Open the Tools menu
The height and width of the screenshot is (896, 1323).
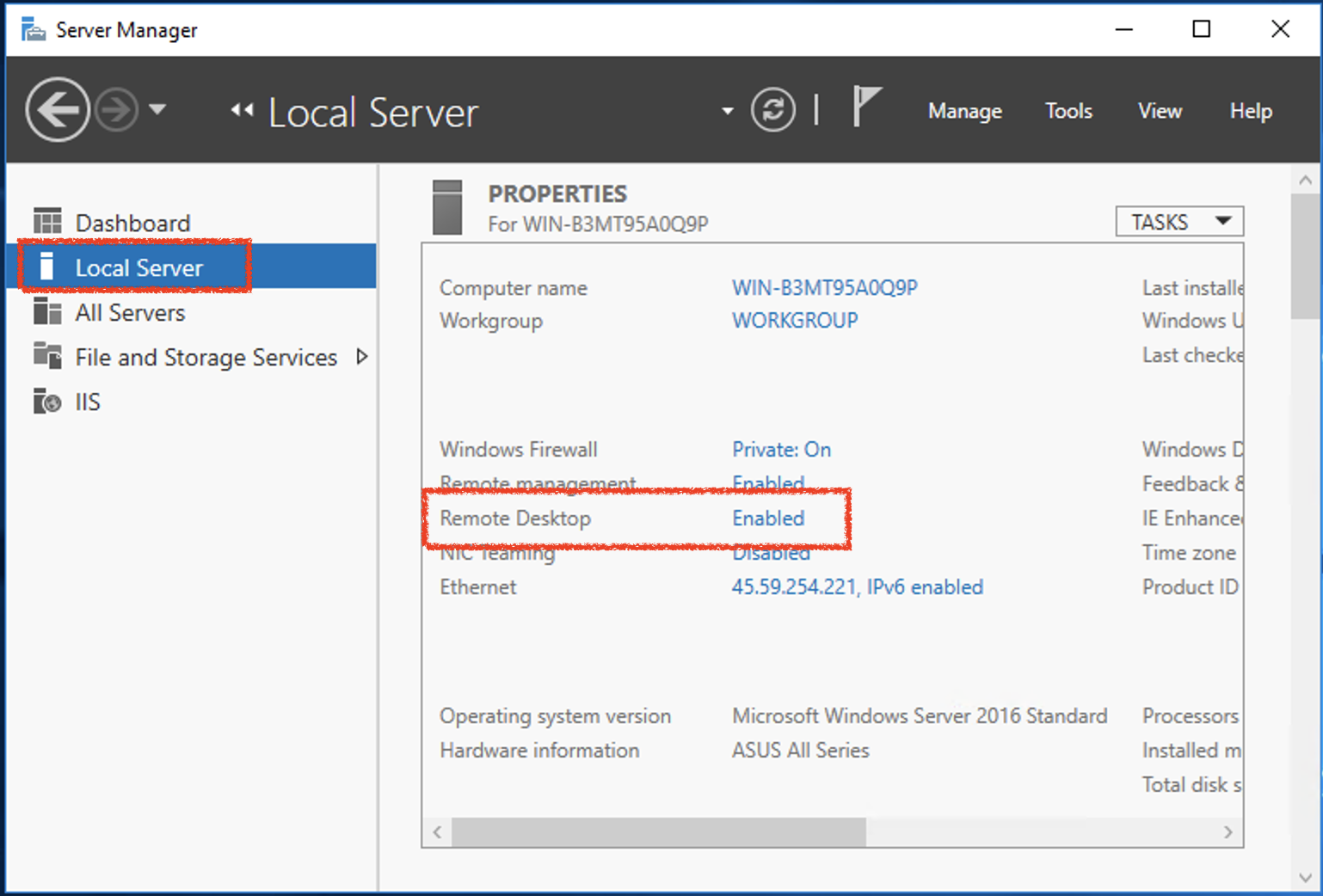(1068, 111)
